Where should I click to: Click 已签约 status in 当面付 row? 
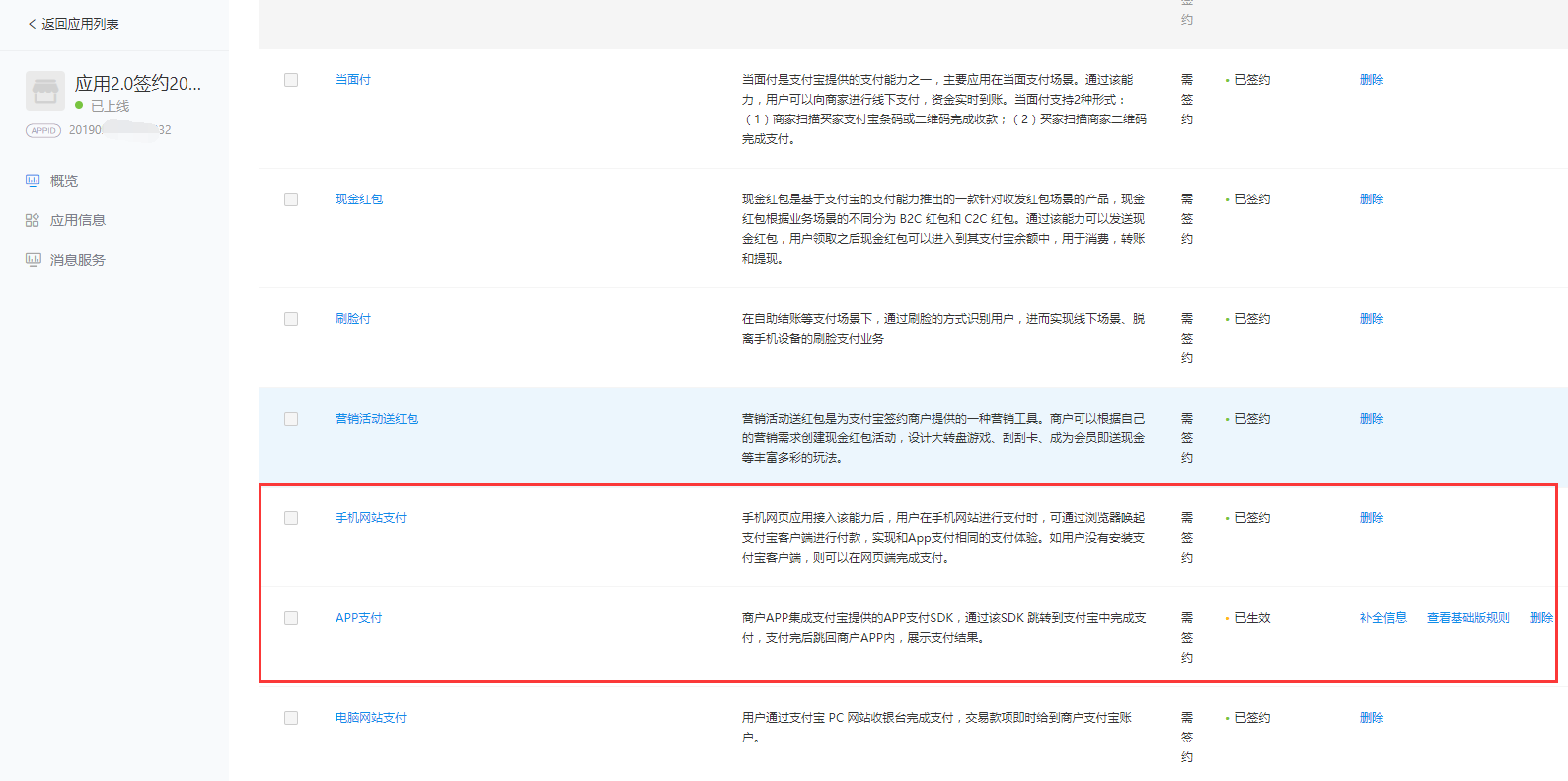click(x=1253, y=80)
